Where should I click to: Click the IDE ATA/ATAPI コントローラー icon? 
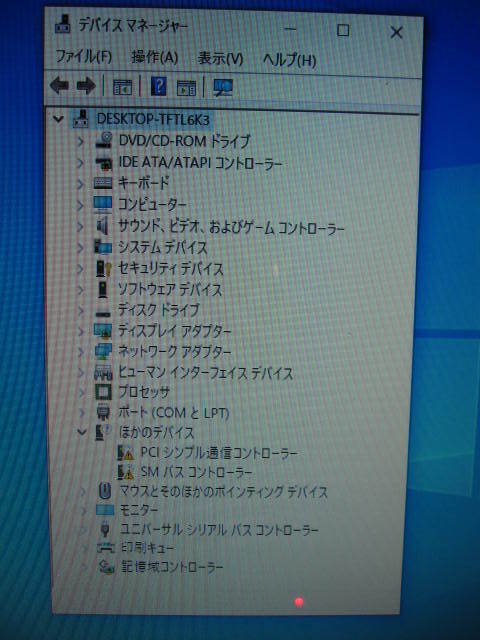(x=104, y=164)
